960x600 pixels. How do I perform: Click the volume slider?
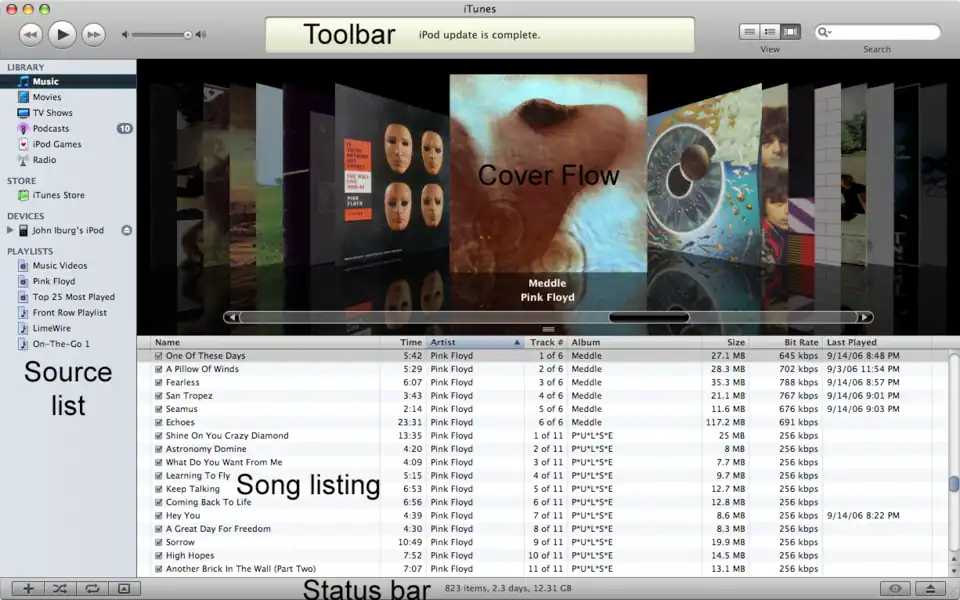click(x=160, y=35)
